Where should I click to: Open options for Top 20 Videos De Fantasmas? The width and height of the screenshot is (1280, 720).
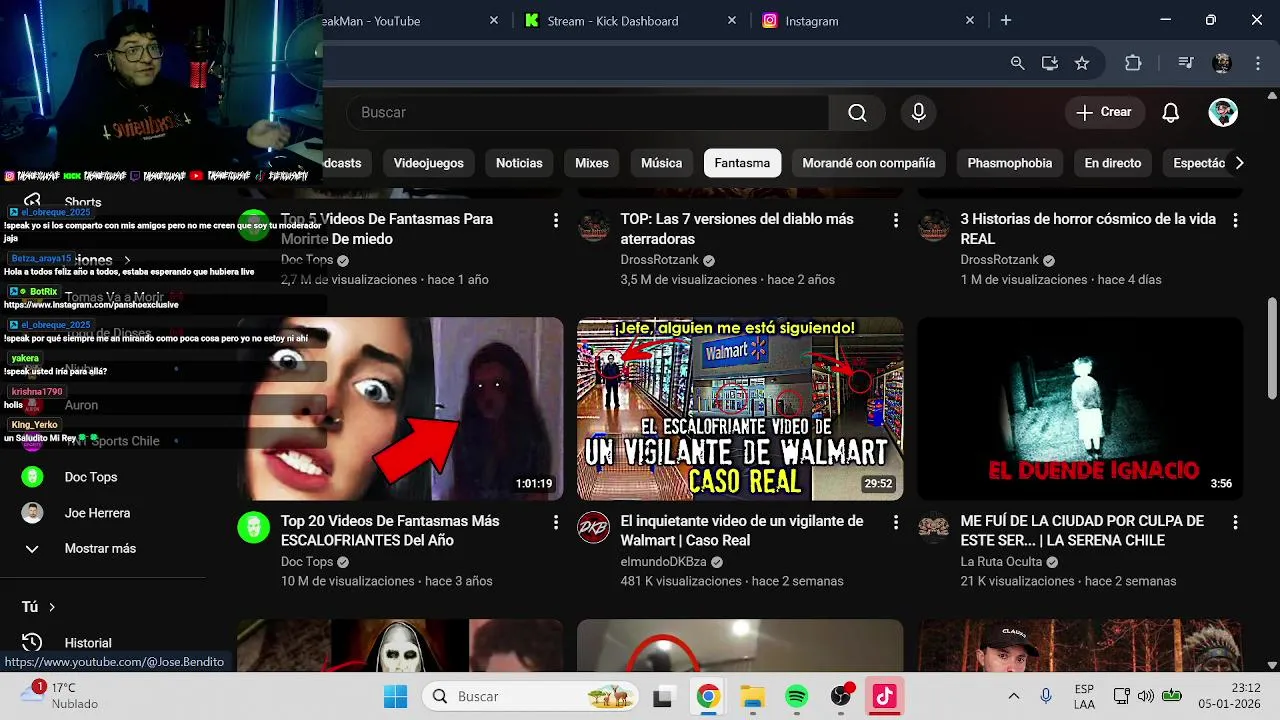pyautogui.click(x=556, y=522)
